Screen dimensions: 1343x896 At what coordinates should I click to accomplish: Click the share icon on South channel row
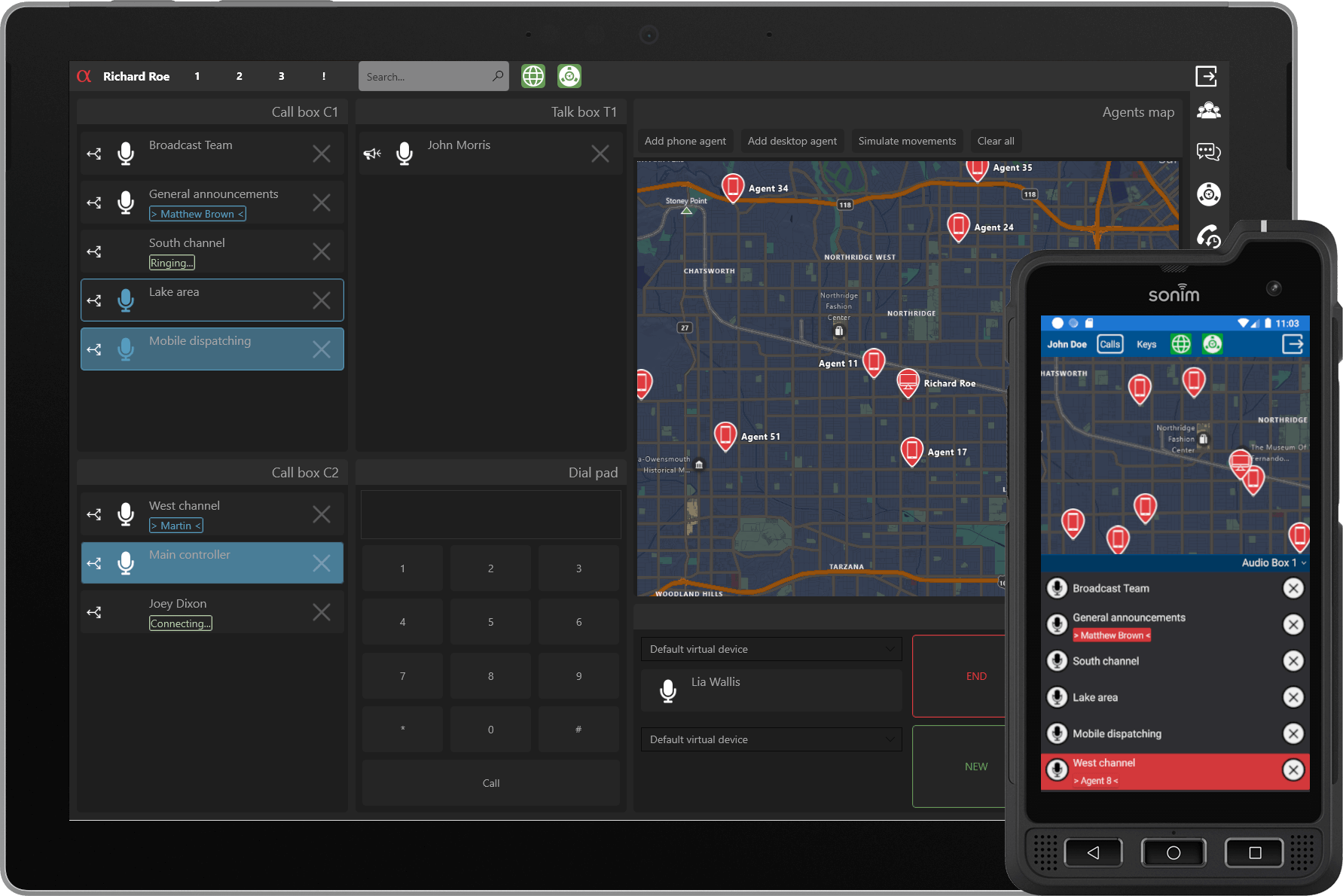tap(94, 251)
